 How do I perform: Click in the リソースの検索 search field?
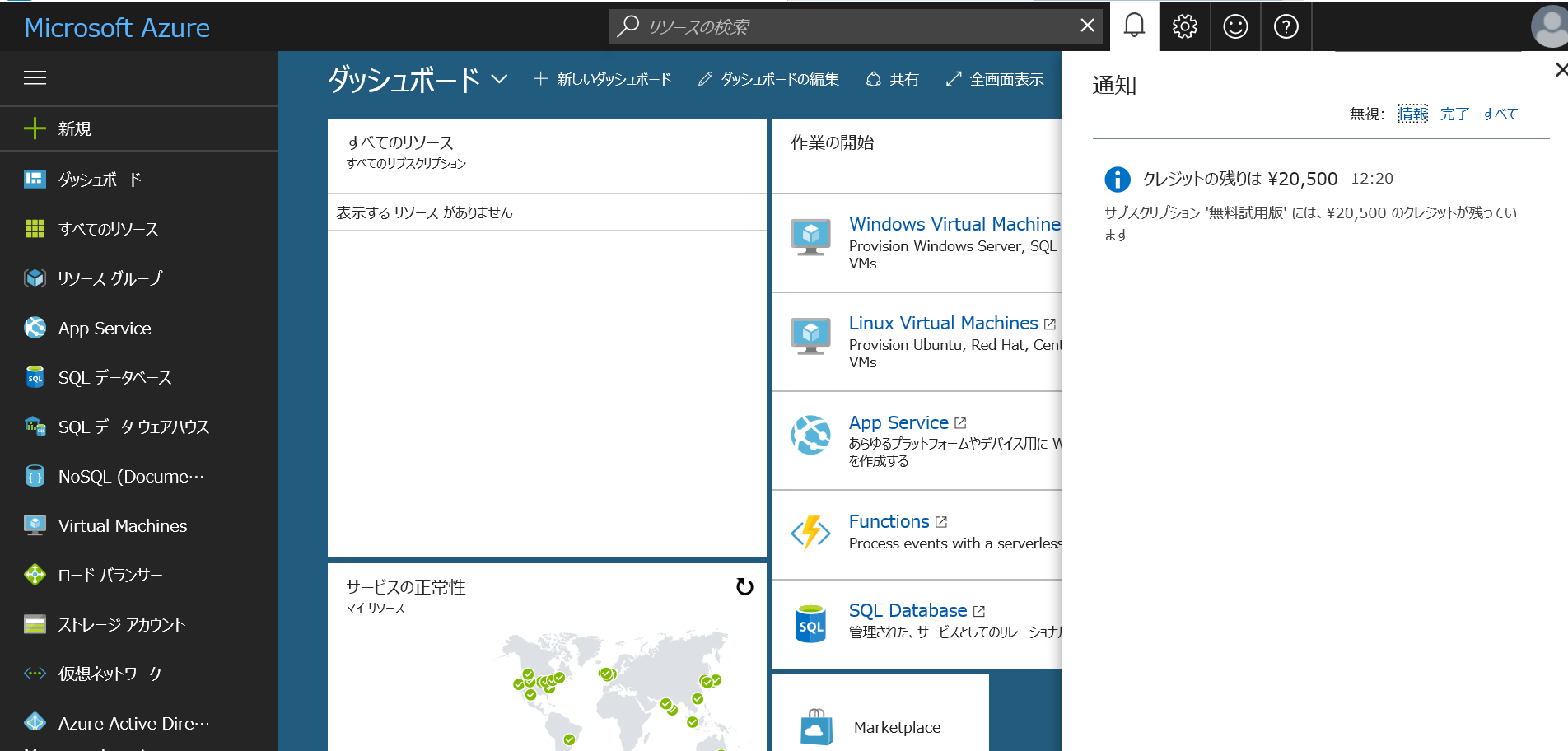[x=856, y=26]
